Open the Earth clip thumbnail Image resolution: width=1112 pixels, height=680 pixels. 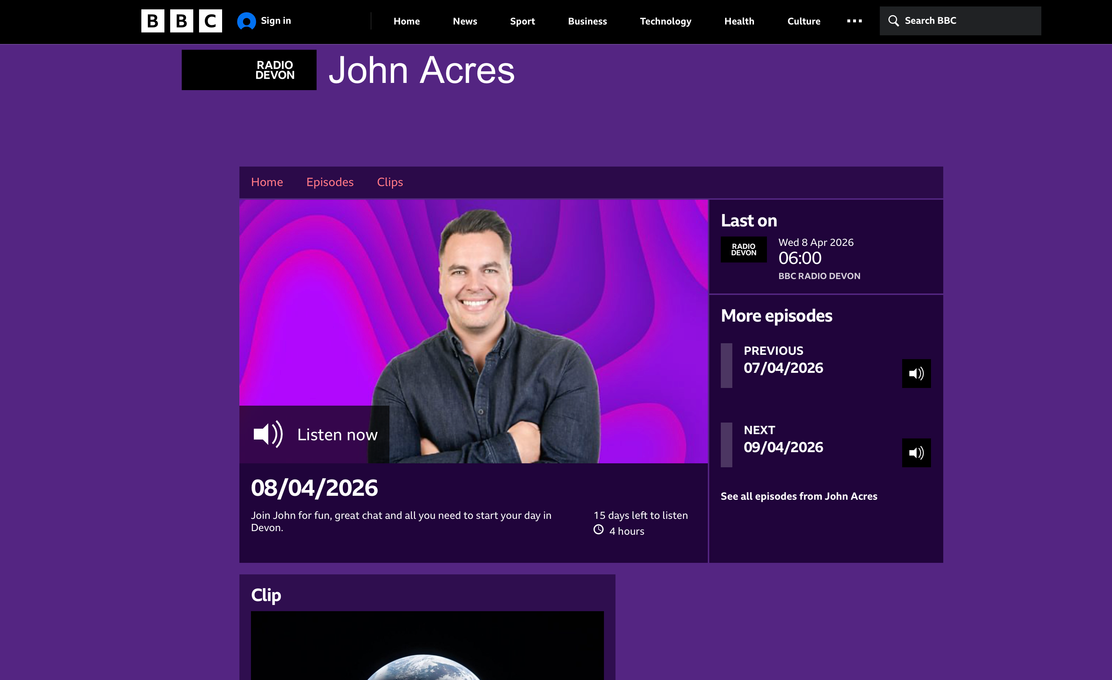coord(427,645)
